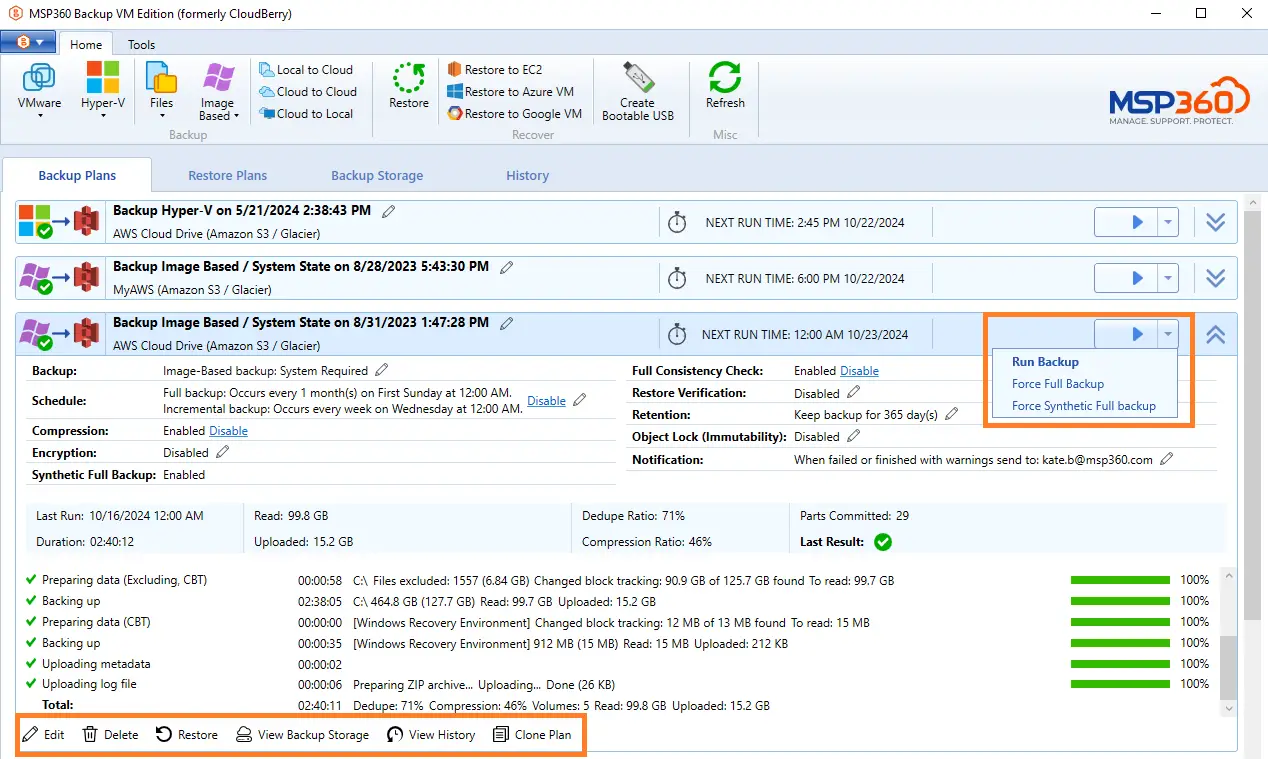This screenshot has height=759, width=1268.
Task: Expand the Hyper-V backup plan details
Action: click(x=1215, y=222)
